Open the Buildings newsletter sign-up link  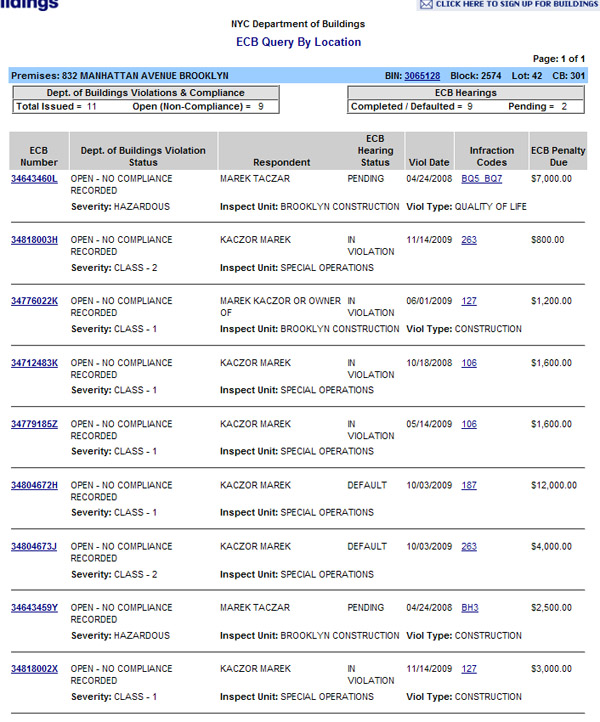(x=516, y=5)
